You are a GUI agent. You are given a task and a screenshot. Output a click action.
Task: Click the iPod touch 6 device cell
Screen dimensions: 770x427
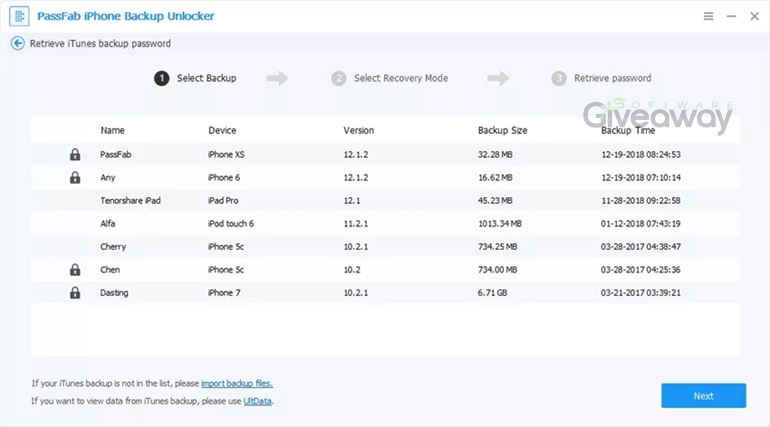[x=230, y=223]
